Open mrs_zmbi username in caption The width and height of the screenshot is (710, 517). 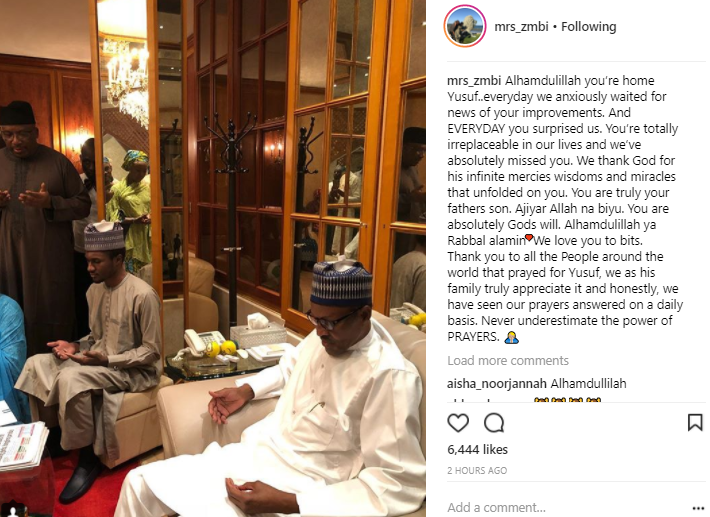coord(474,81)
